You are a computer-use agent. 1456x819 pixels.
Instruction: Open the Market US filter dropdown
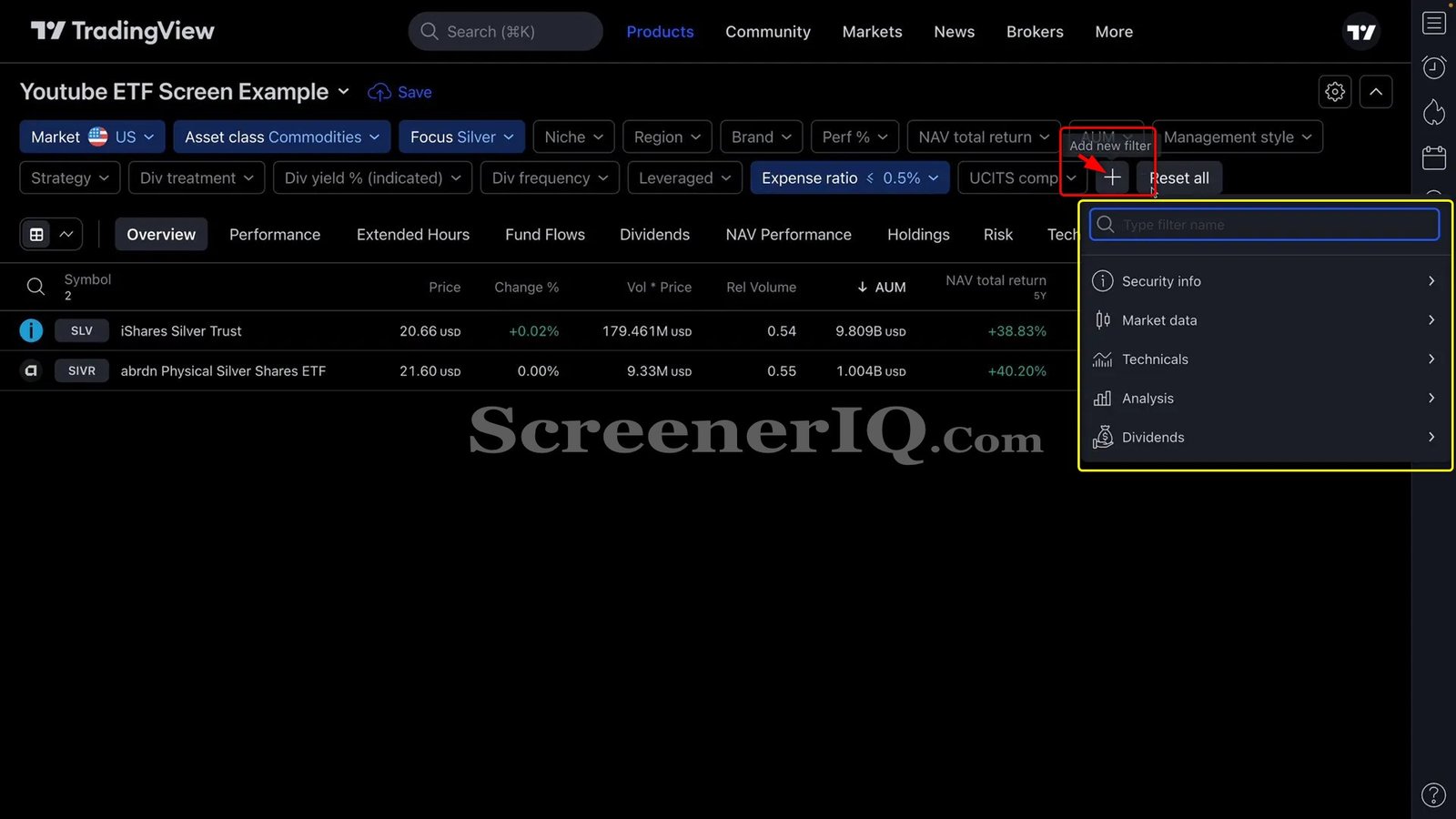click(x=92, y=136)
